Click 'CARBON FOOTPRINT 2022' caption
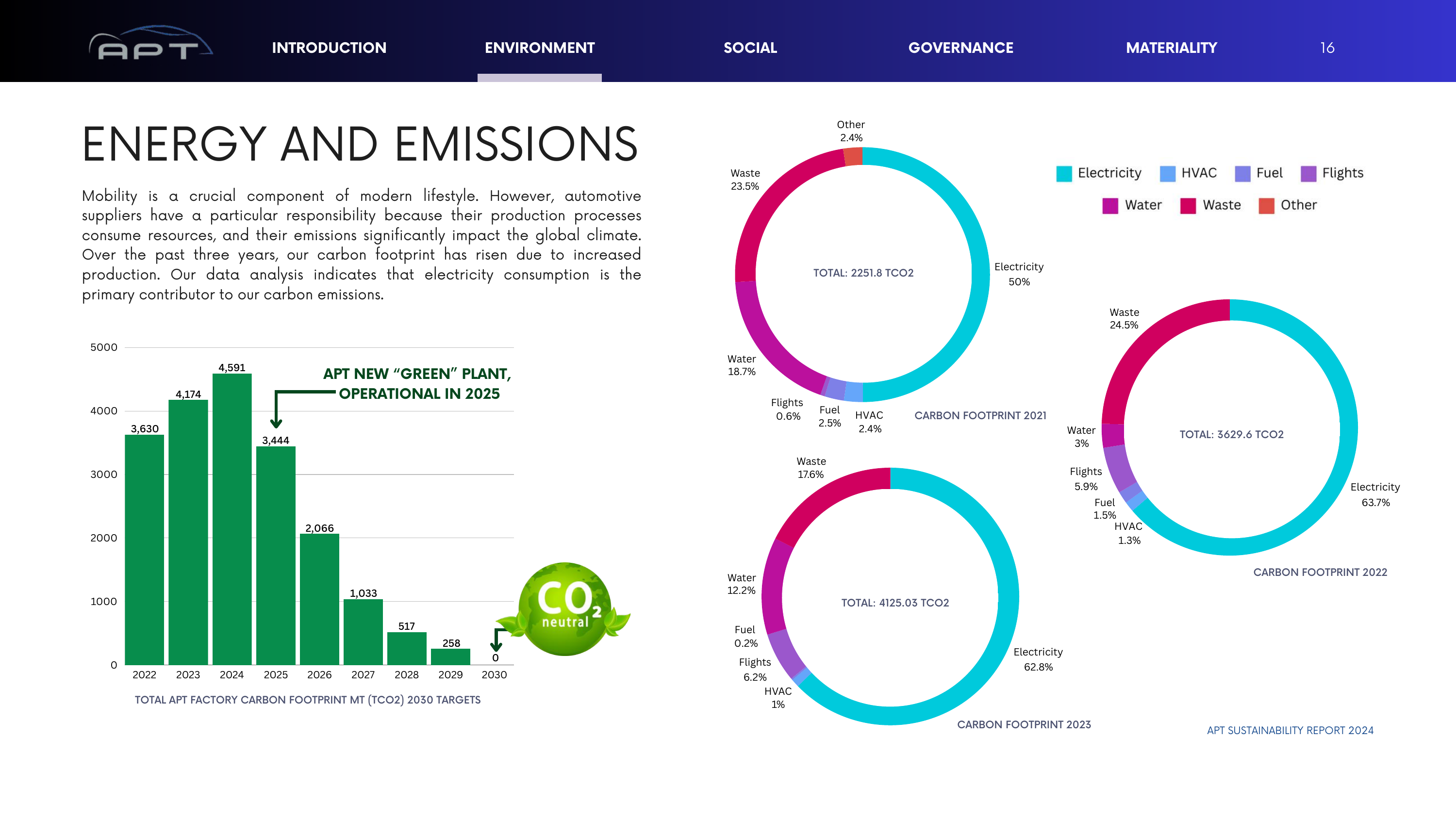 coord(1320,572)
